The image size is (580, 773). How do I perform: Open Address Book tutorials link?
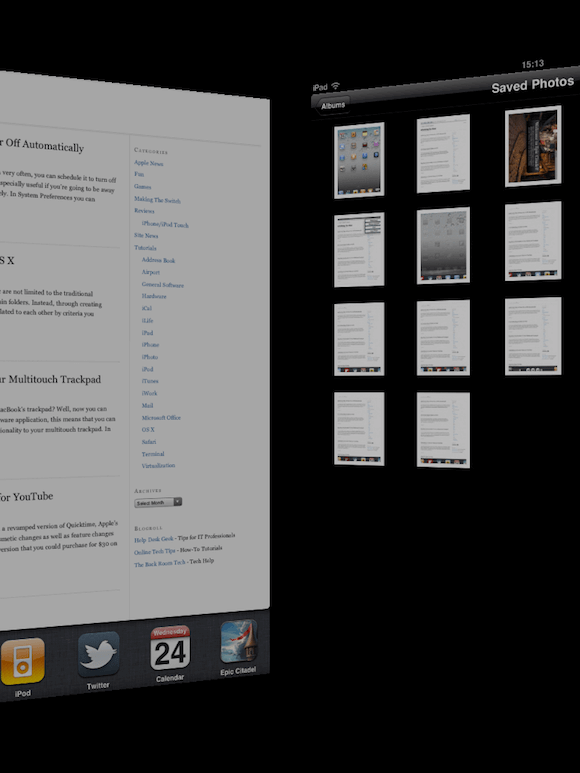click(x=158, y=260)
